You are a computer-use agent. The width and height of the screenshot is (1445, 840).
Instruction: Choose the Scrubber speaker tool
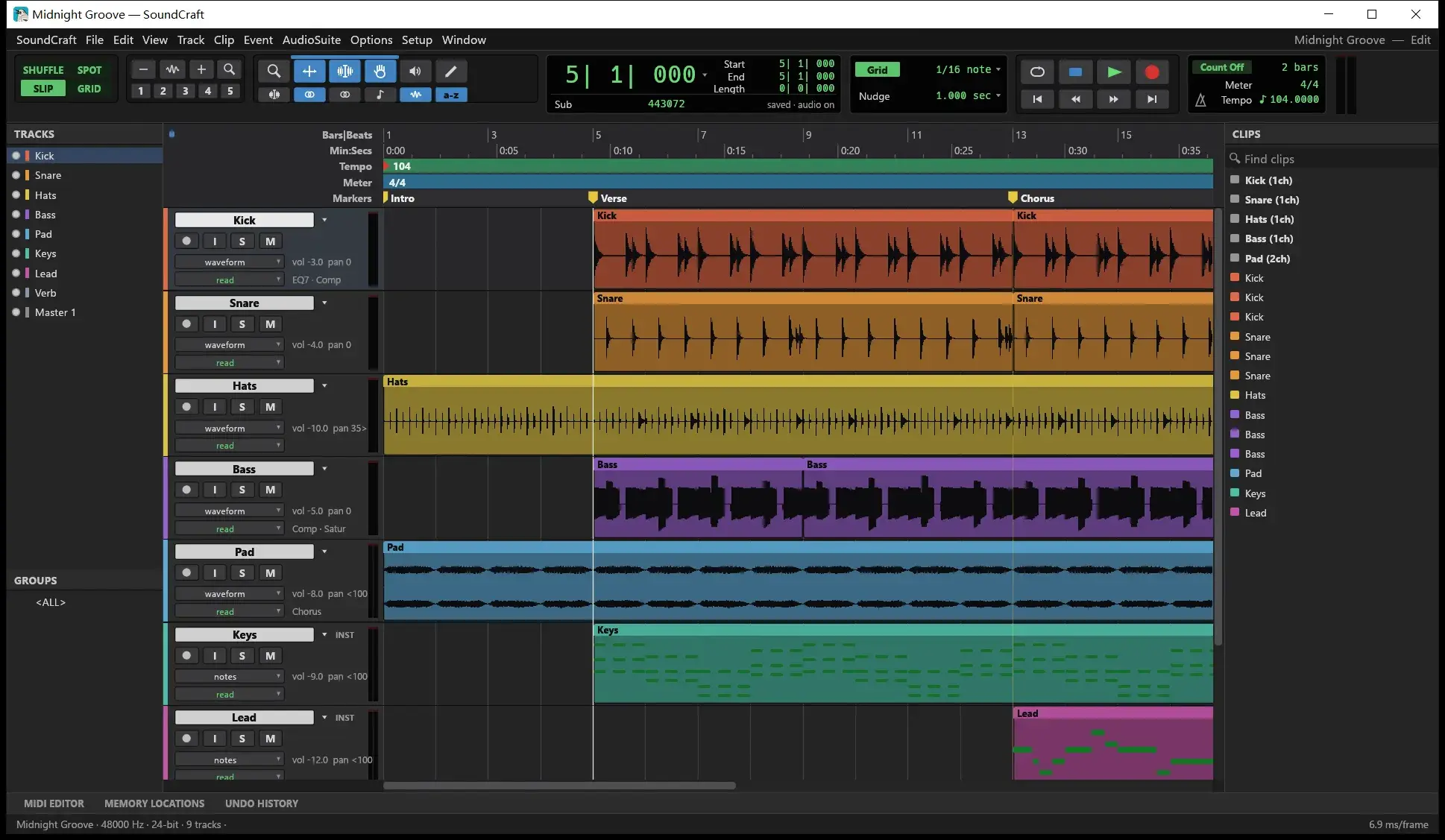415,72
